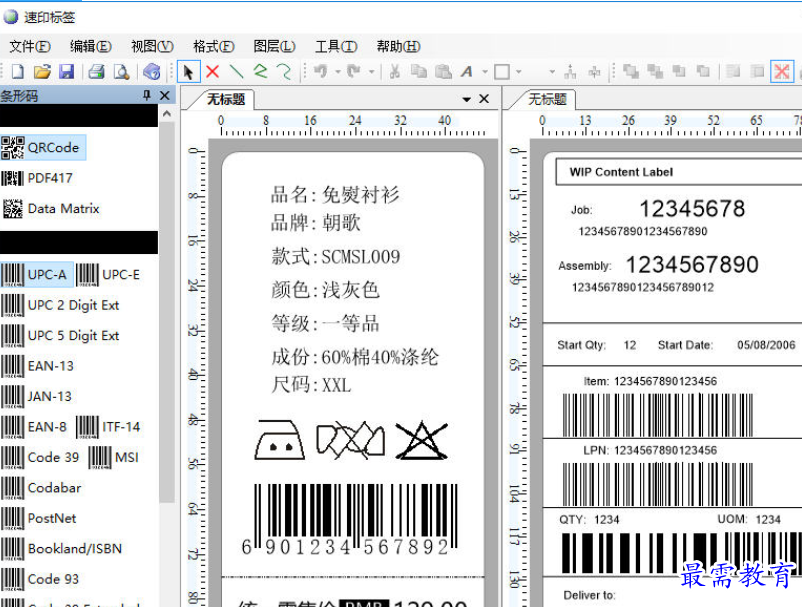
Task: Select the green polyline tool
Action: pos(261,72)
